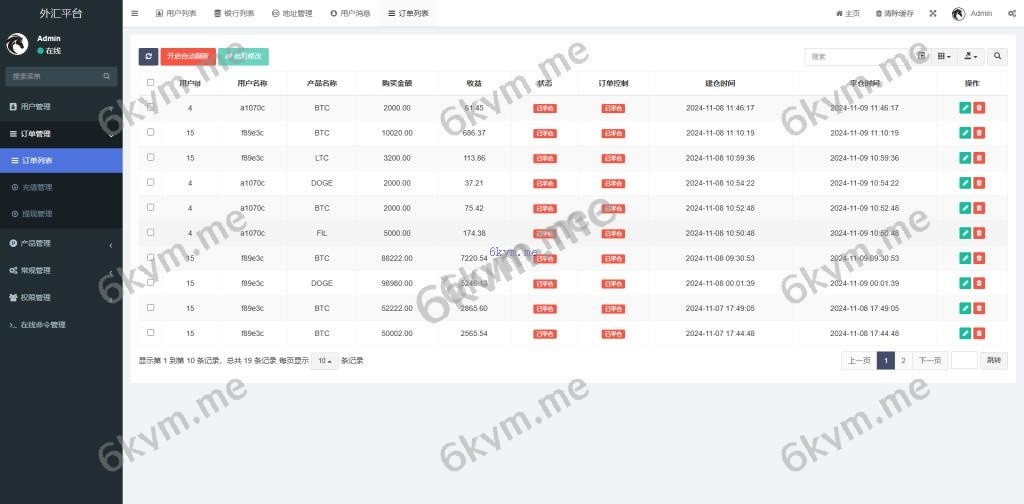The width and height of the screenshot is (1024, 504).
Task: Delete the DOGE order with amount 98980.00
Action: pos(979,283)
